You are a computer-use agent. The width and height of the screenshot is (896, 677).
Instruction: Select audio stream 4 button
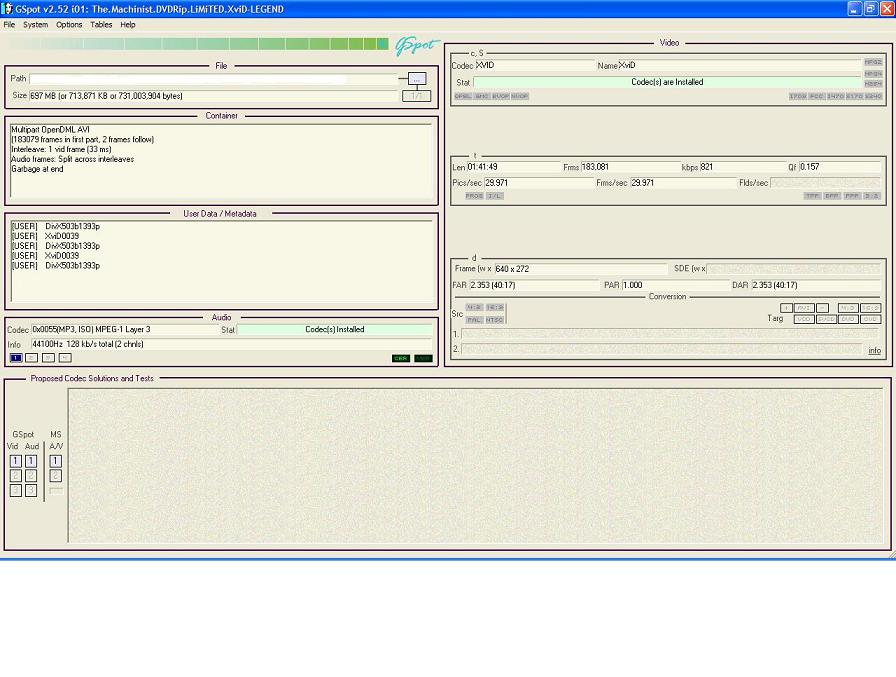tap(65, 358)
